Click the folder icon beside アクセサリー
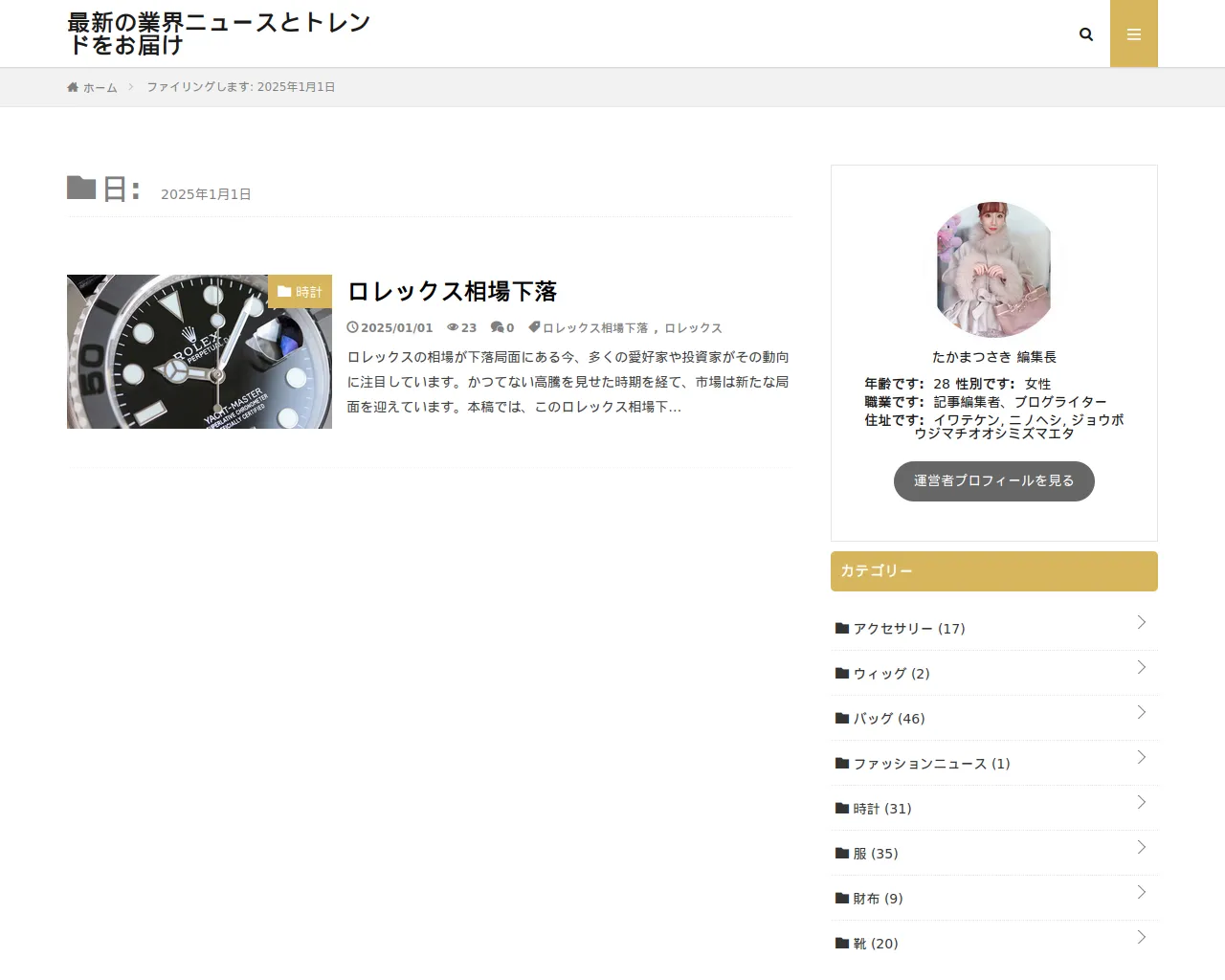The width and height of the screenshot is (1225, 980). tap(842, 628)
